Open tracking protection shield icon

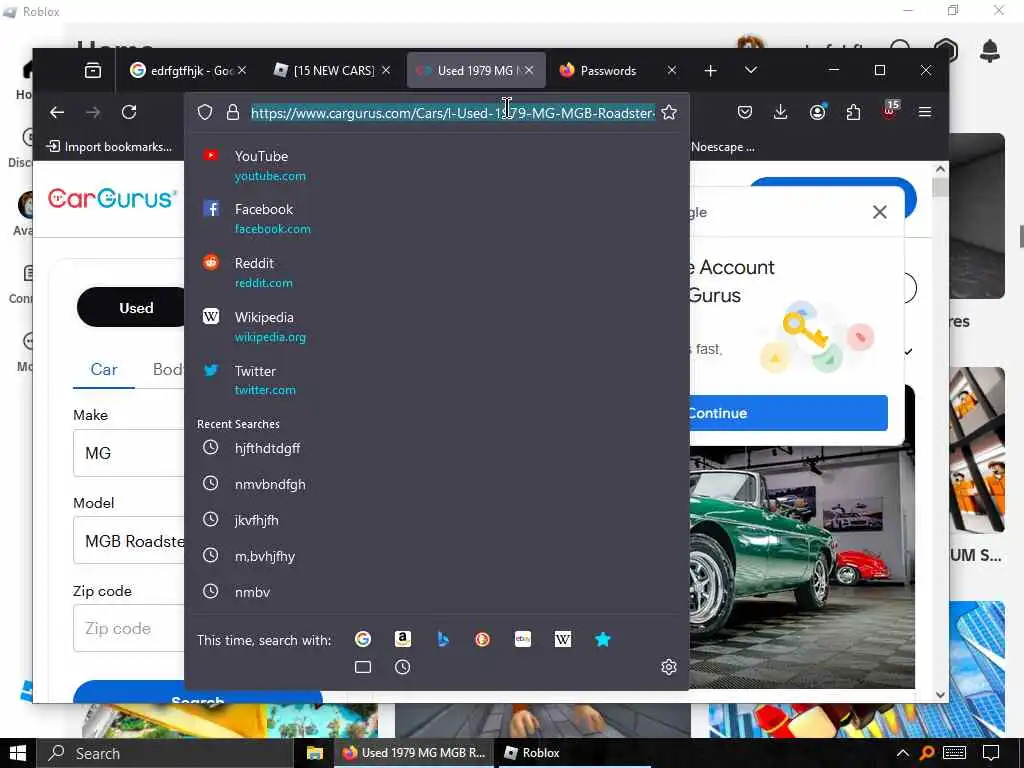(x=205, y=112)
